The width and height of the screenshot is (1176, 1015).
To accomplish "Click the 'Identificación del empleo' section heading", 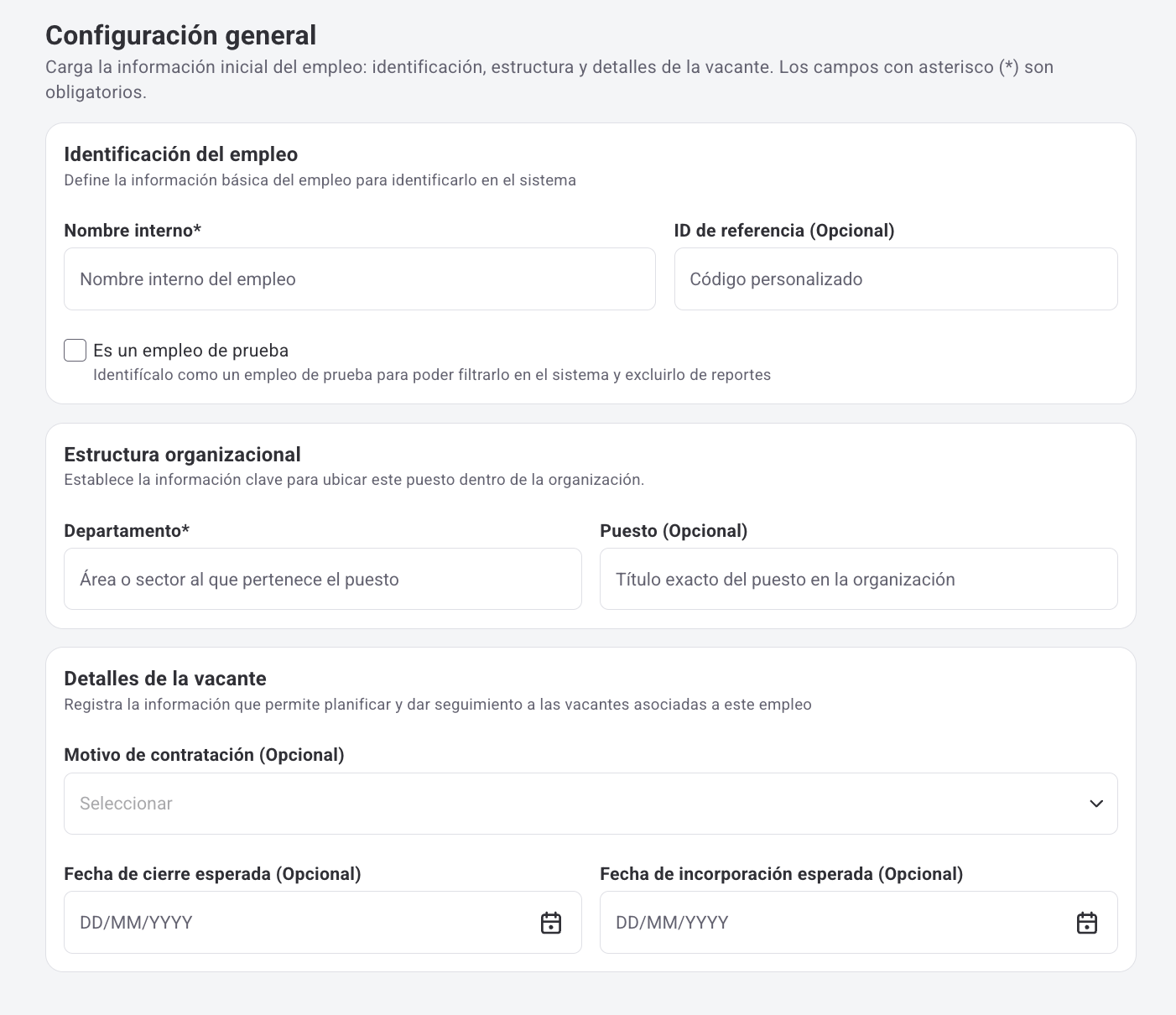I will coord(180,154).
